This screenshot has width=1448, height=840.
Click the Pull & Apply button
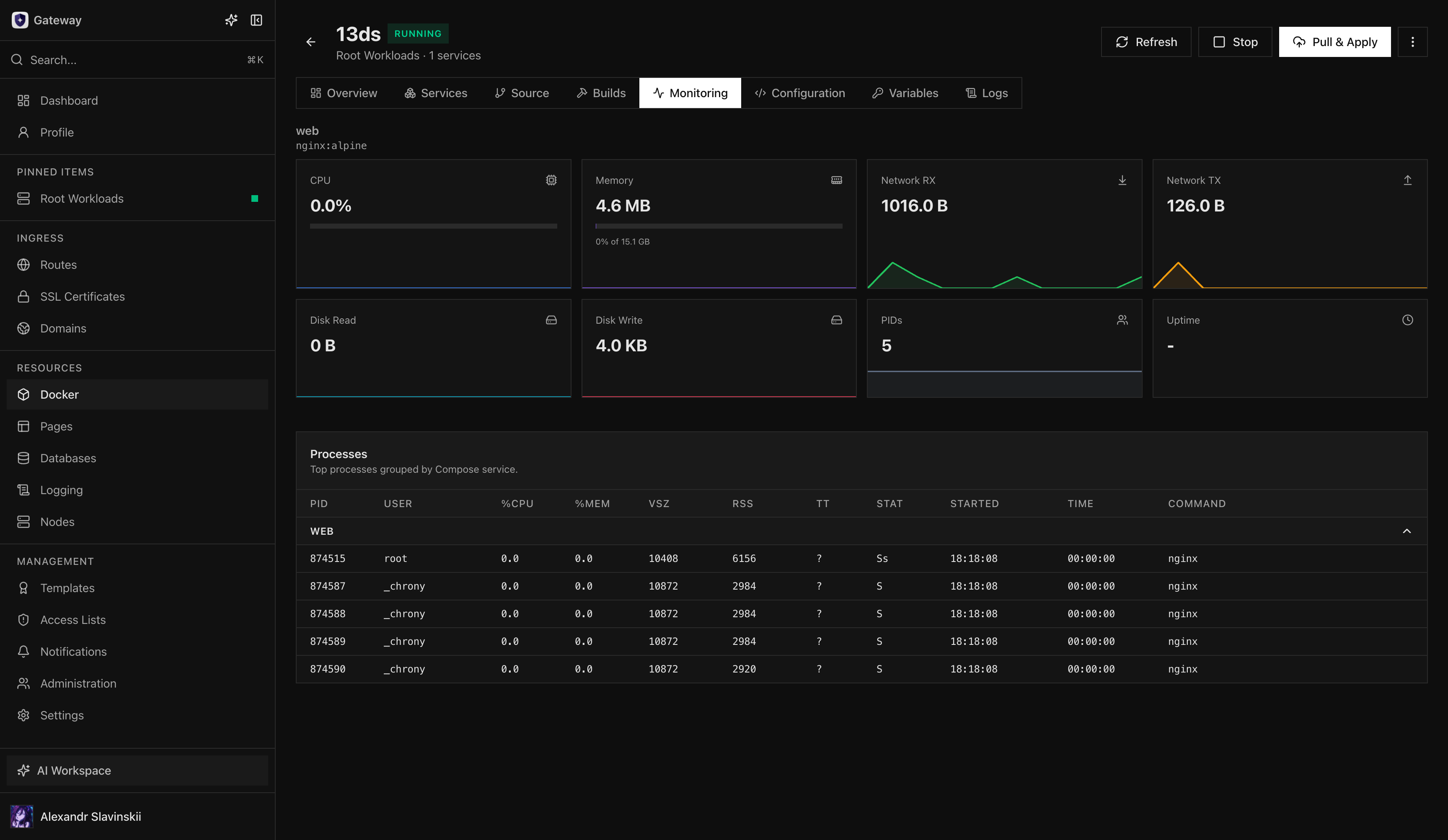(1334, 42)
